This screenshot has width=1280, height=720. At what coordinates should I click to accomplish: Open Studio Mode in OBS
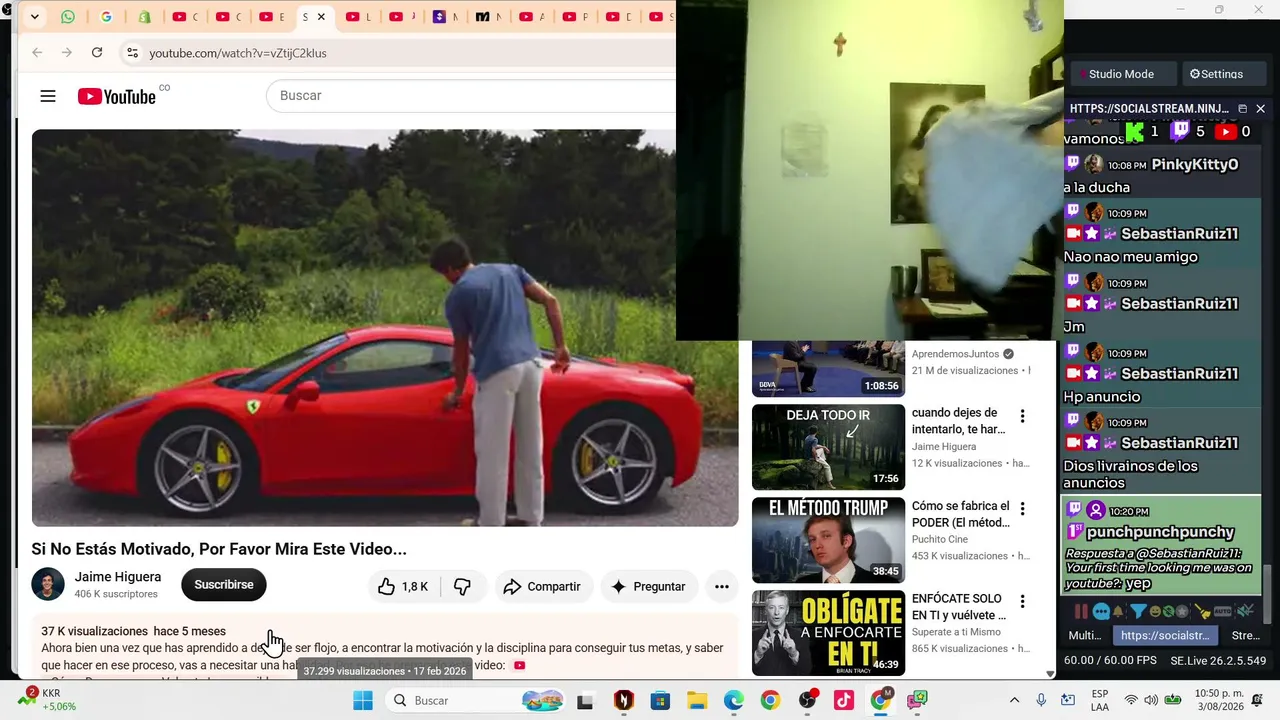1121,74
